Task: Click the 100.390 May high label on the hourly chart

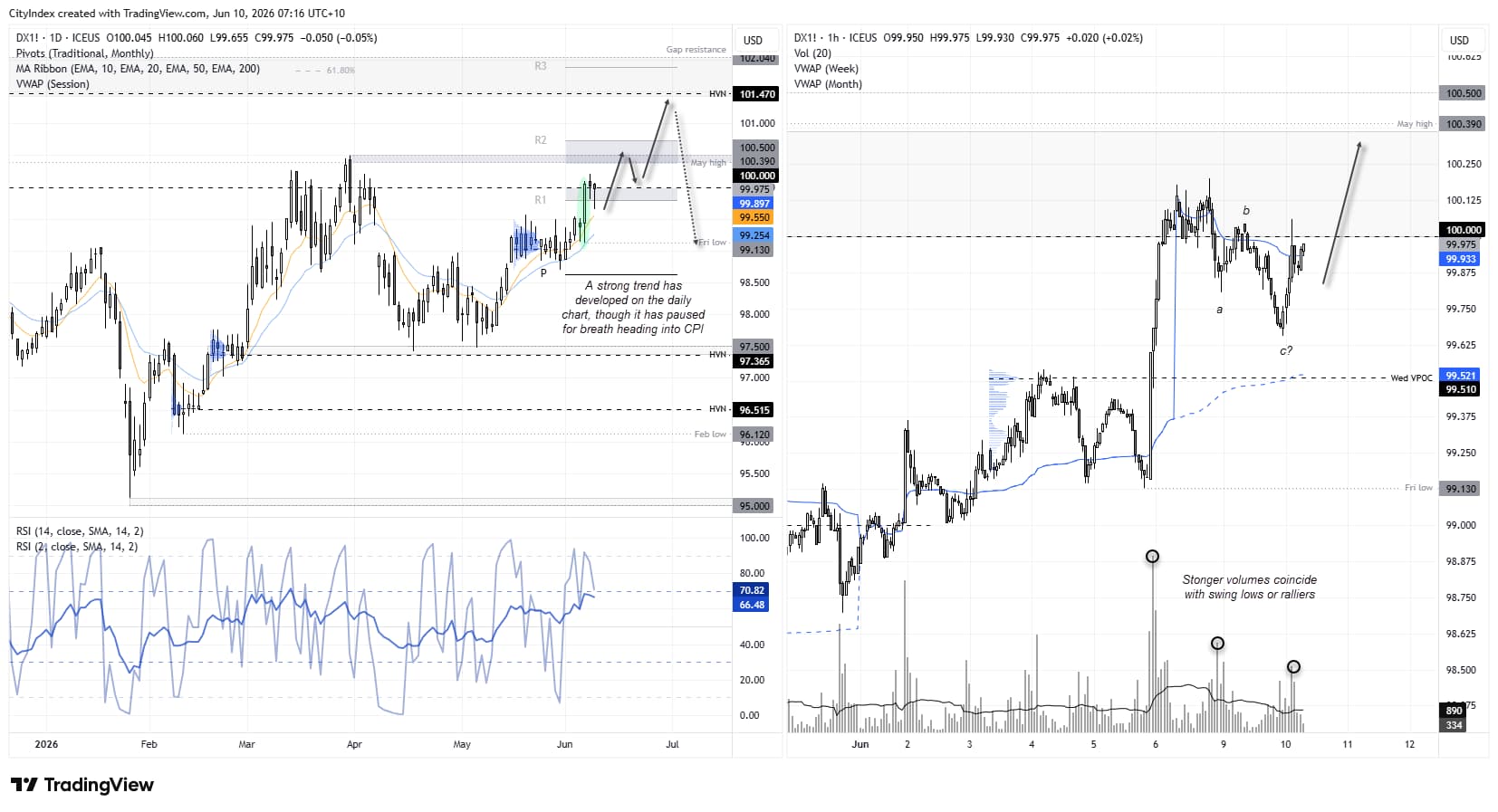Action: (1464, 124)
